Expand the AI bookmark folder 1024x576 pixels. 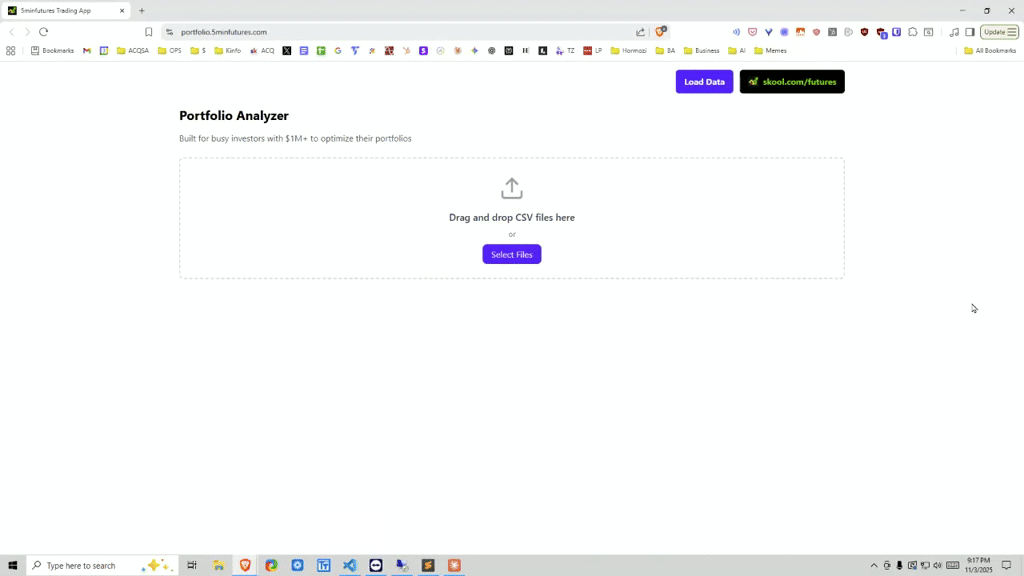point(737,50)
